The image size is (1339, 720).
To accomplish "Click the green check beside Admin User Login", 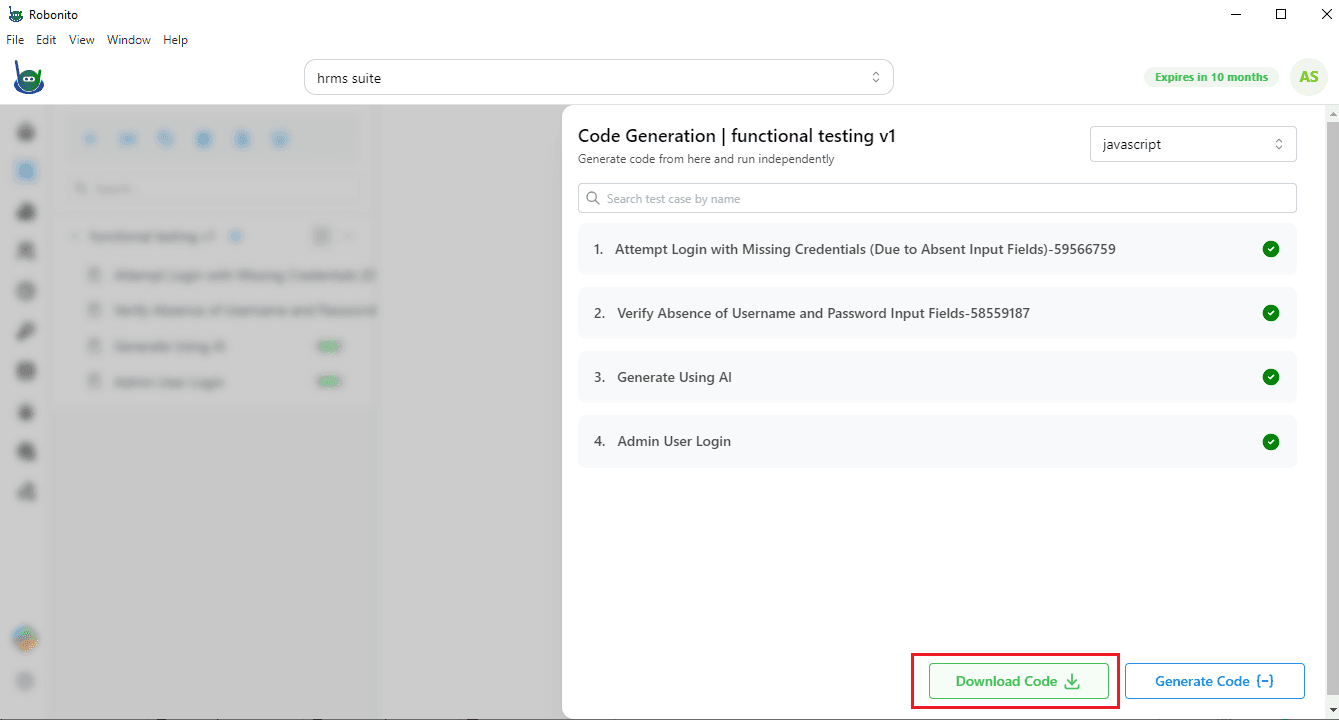I will coord(1271,441).
